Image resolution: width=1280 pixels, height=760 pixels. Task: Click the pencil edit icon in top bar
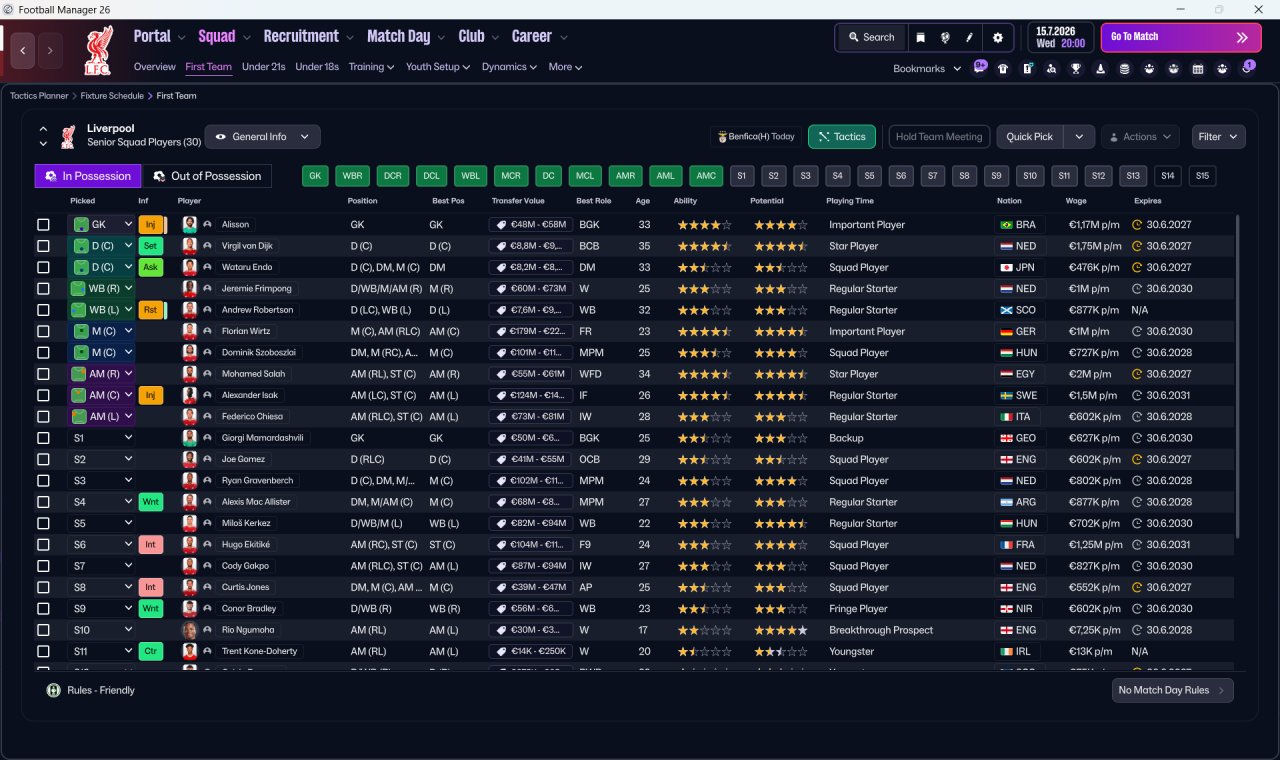coord(969,37)
